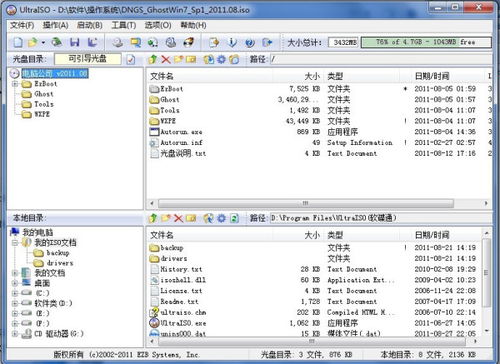Expand the 桌面 tree node

point(15,283)
